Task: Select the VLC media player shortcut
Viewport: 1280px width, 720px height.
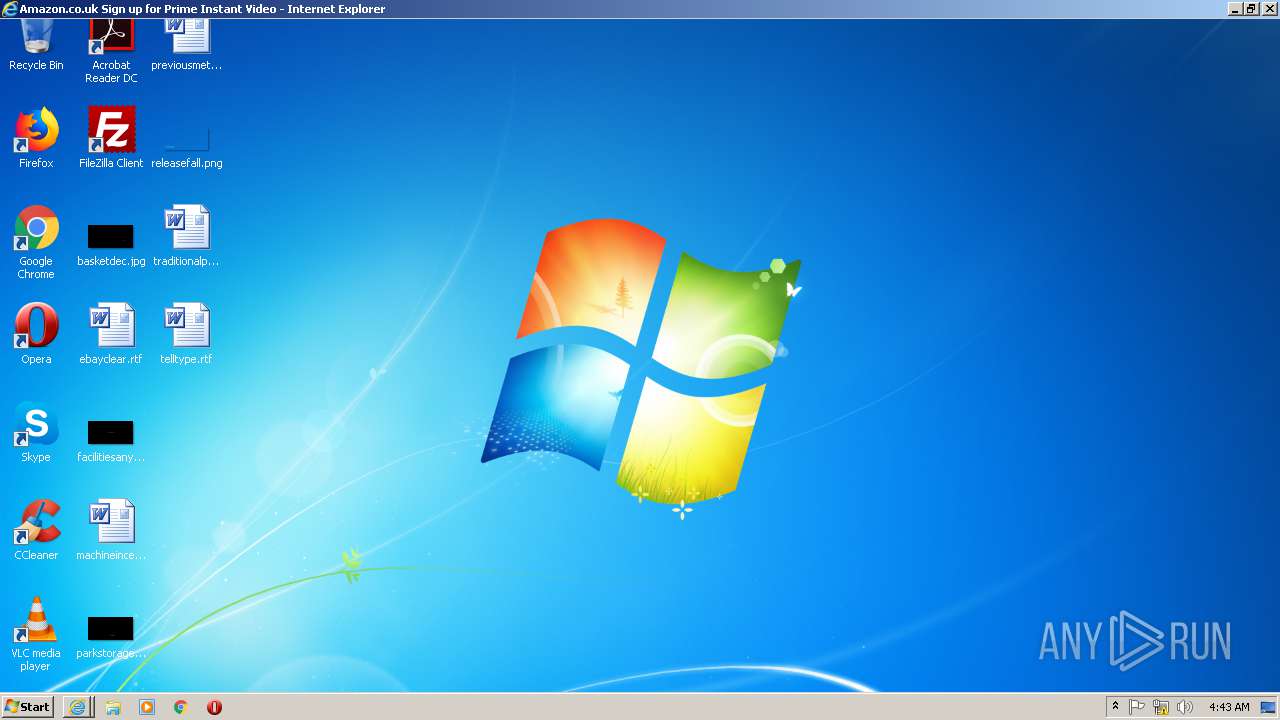Action: (36, 634)
